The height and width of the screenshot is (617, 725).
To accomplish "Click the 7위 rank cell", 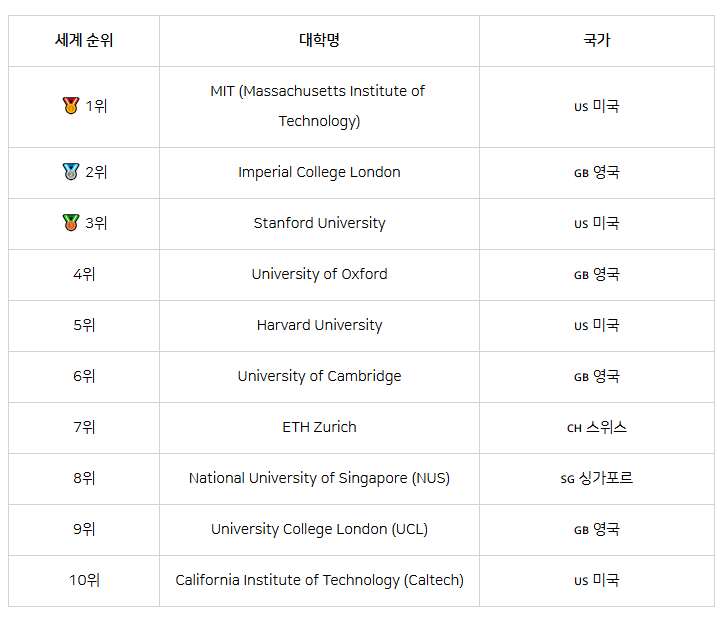I will (x=84, y=428).
